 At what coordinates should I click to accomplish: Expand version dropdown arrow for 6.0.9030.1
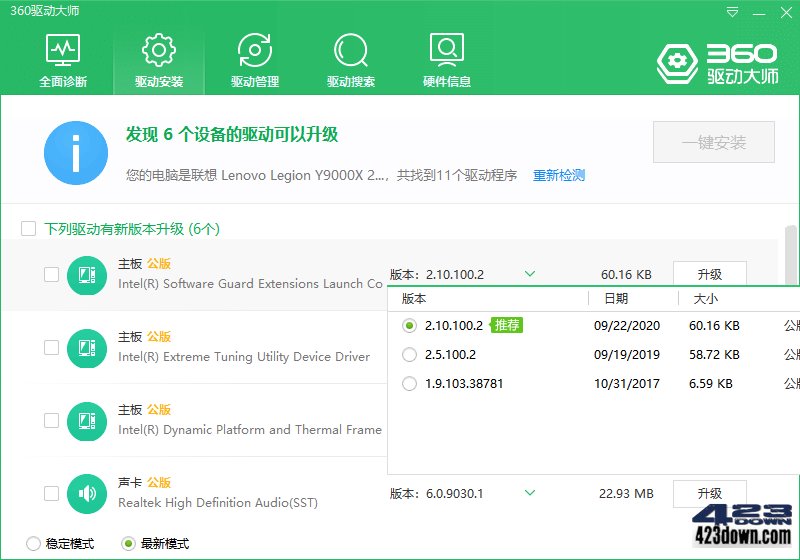530,493
